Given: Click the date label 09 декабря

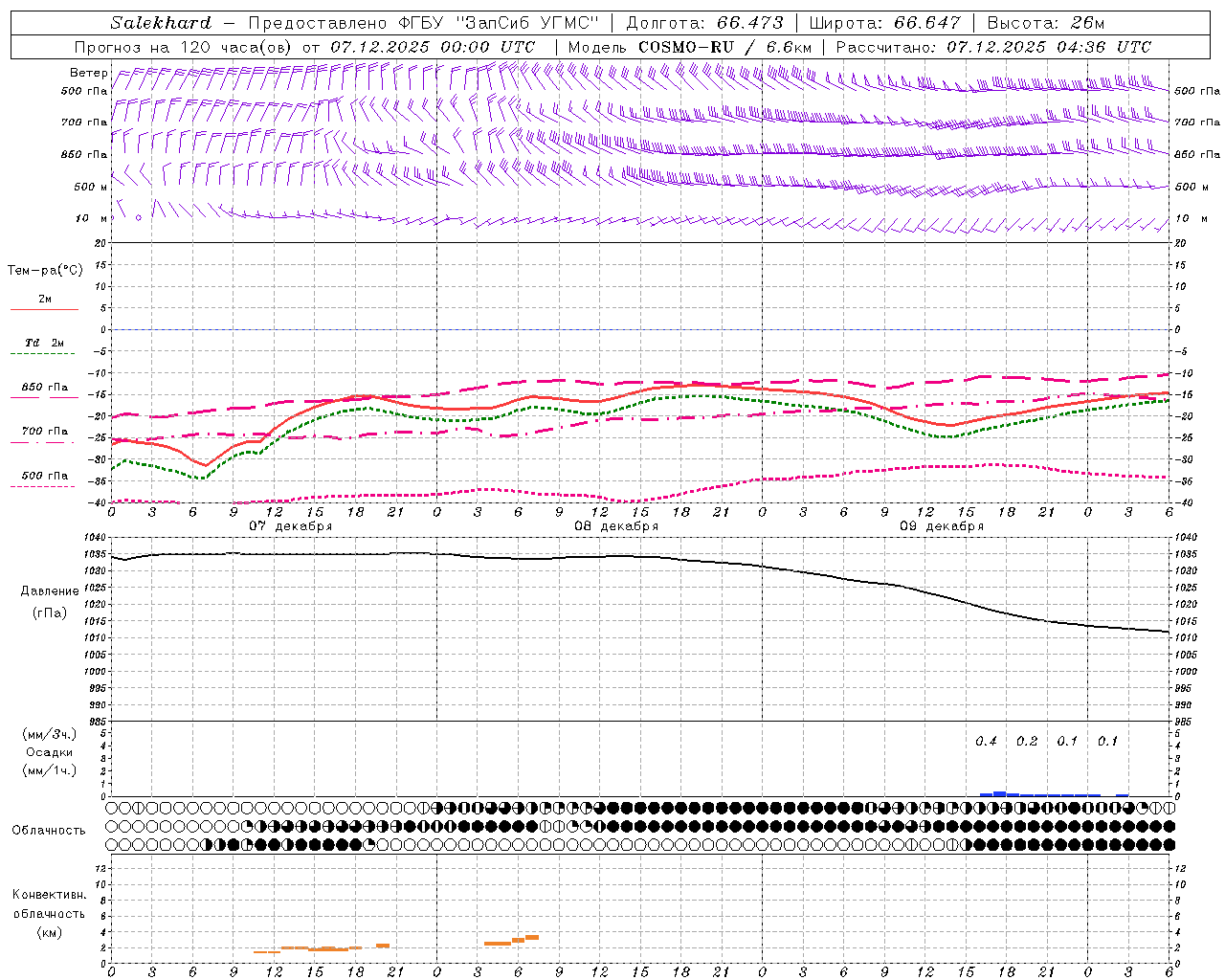Looking at the screenshot, I should (x=942, y=526).
